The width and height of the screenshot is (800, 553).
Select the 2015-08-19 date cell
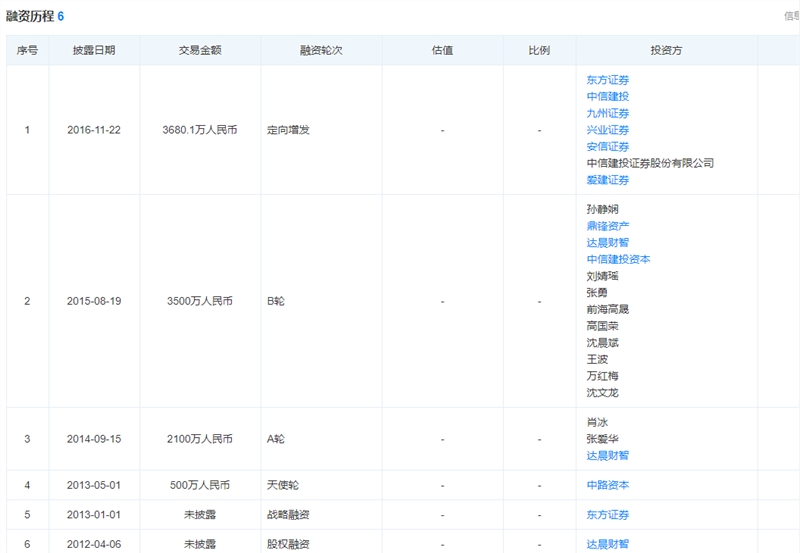(94, 301)
